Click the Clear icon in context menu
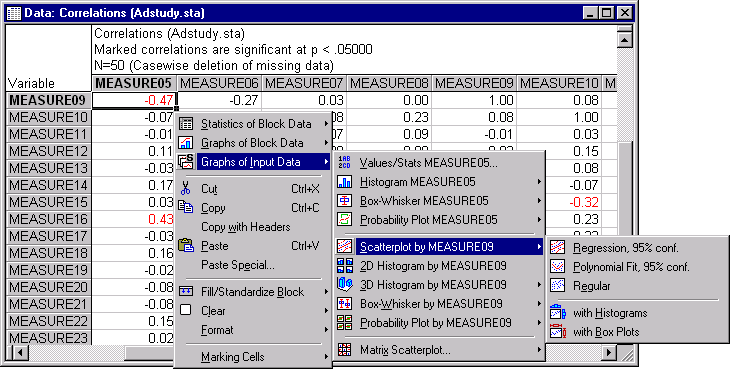The width and height of the screenshot is (730, 369). click(186, 310)
